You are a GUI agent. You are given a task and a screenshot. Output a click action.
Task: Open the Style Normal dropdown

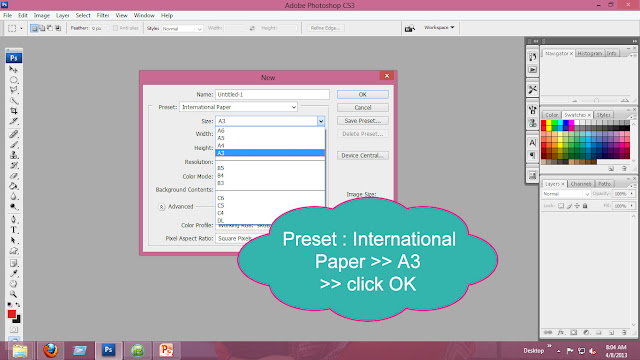[x=182, y=29]
